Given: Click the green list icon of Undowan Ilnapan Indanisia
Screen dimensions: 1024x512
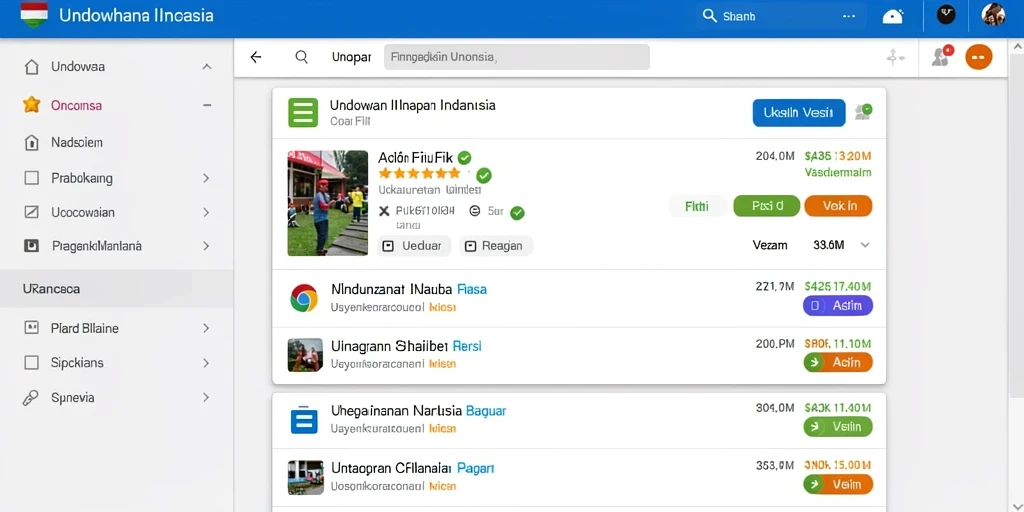Looking at the screenshot, I should (x=303, y=112).
